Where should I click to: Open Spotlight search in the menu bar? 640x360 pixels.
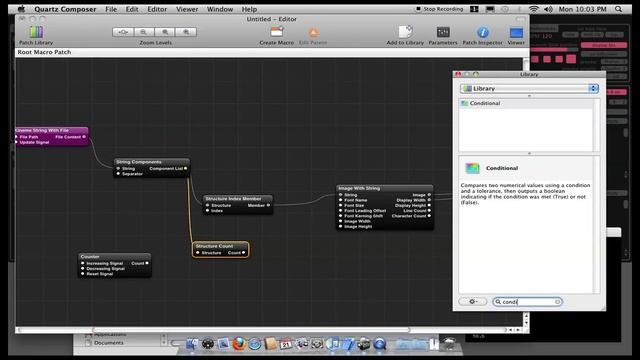tap(619, 9)
